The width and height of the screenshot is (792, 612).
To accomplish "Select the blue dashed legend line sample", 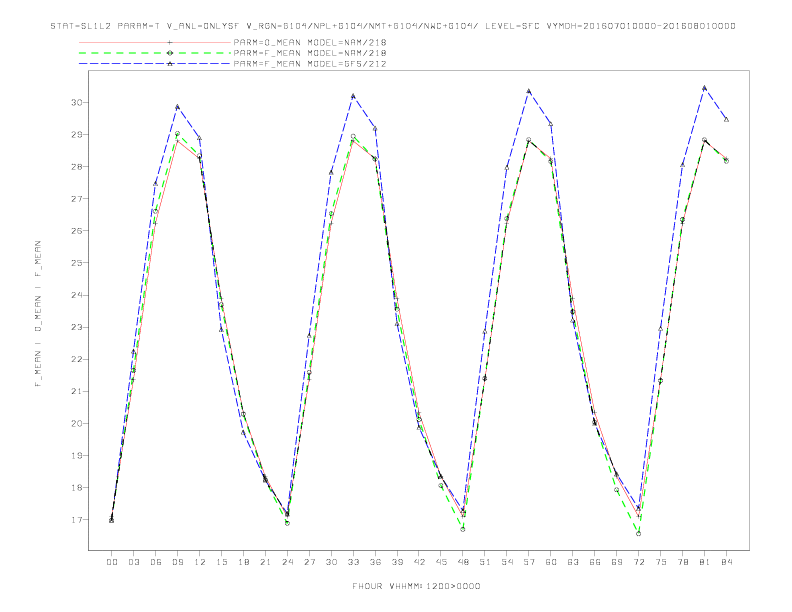I will click(155, 64).
